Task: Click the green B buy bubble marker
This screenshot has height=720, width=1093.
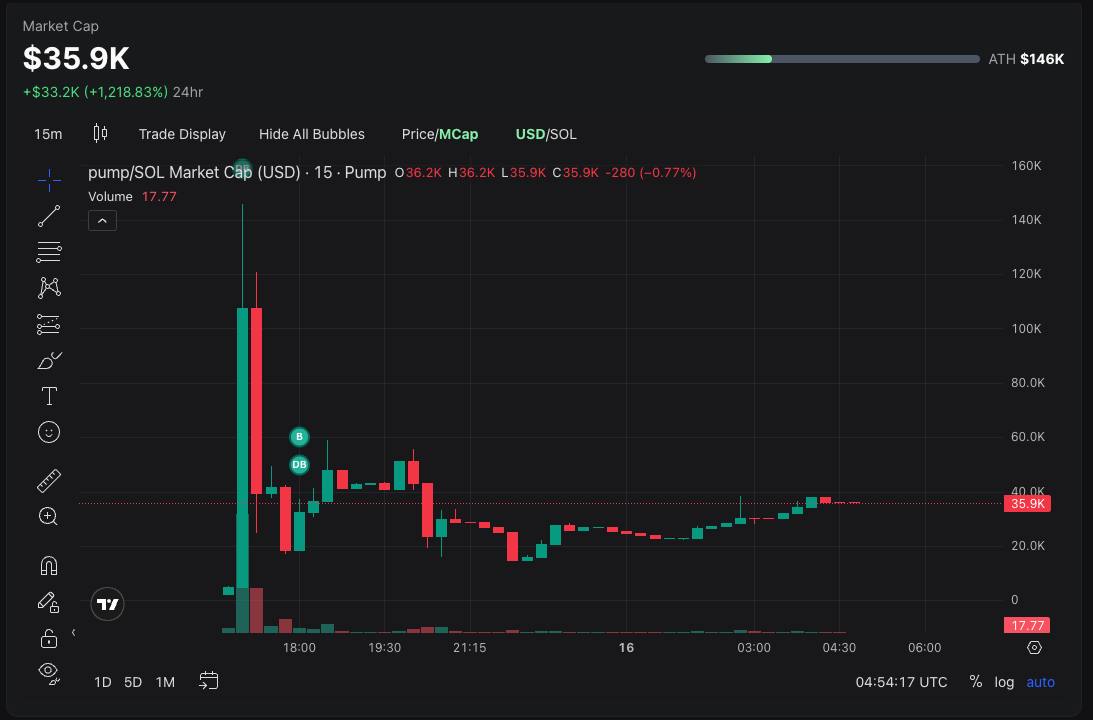Action: tap(298, 436)
